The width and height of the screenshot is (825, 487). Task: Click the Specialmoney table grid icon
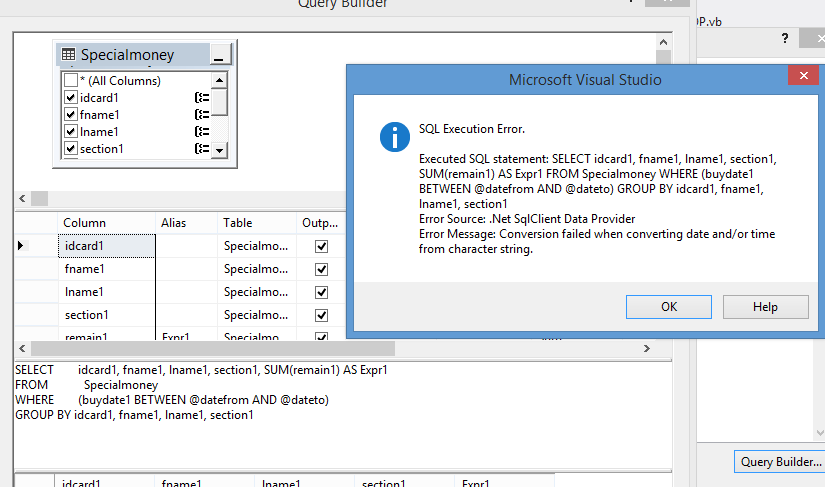pos(68,54)
